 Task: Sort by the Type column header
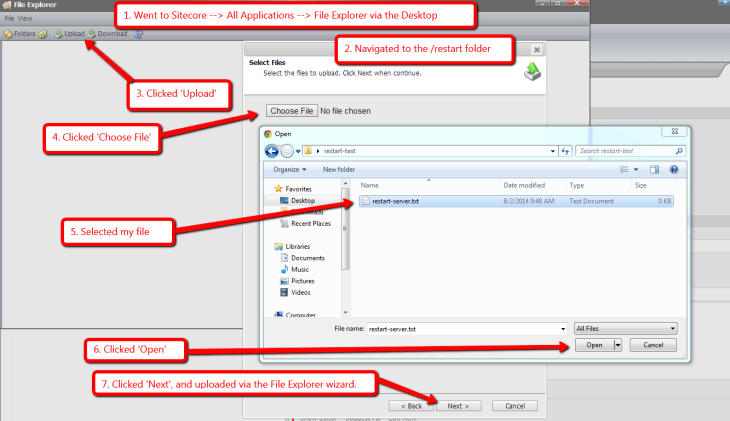coord(576,185)
